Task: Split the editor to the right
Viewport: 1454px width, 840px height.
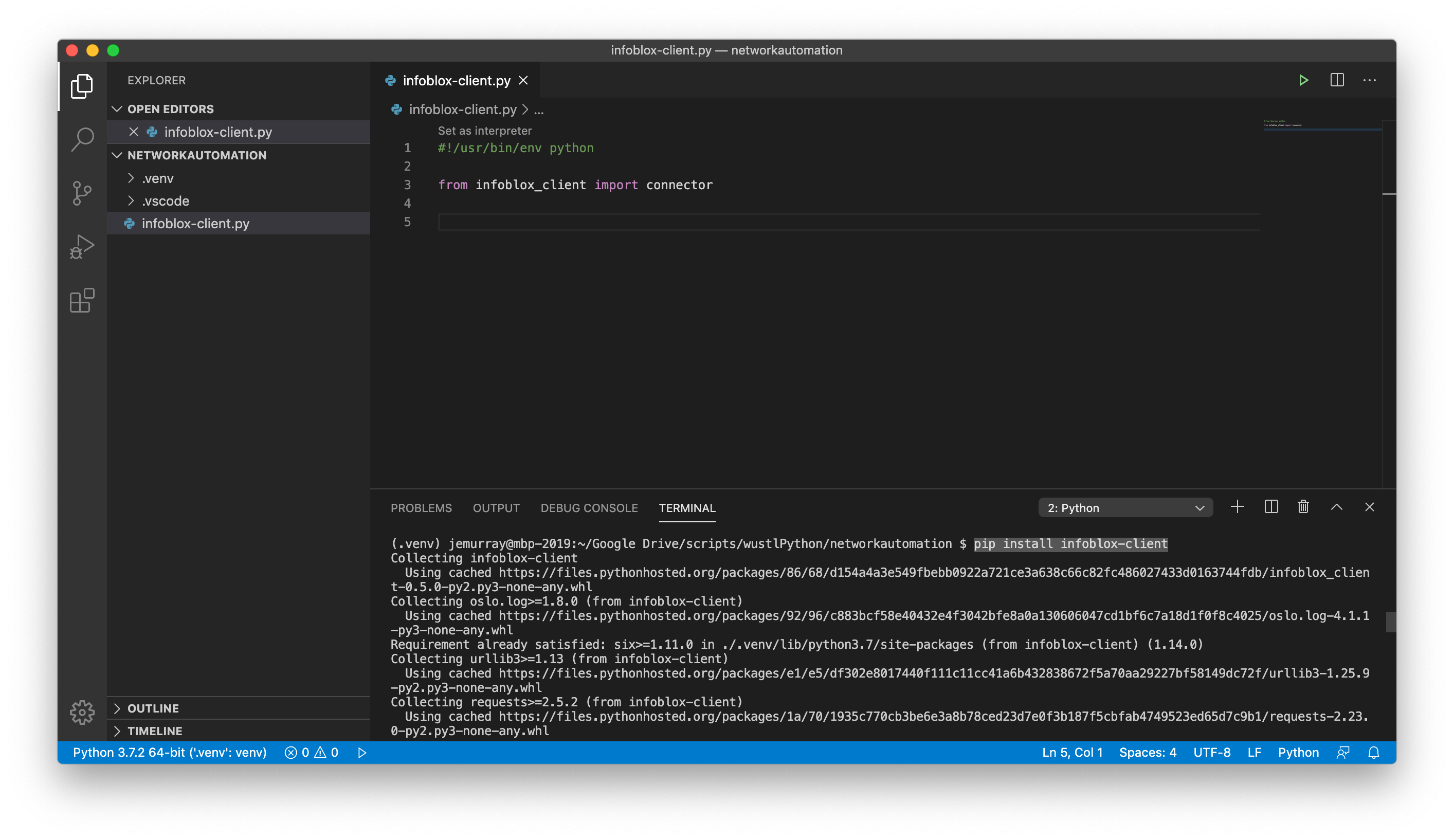Action: (x=1337, y=80)
